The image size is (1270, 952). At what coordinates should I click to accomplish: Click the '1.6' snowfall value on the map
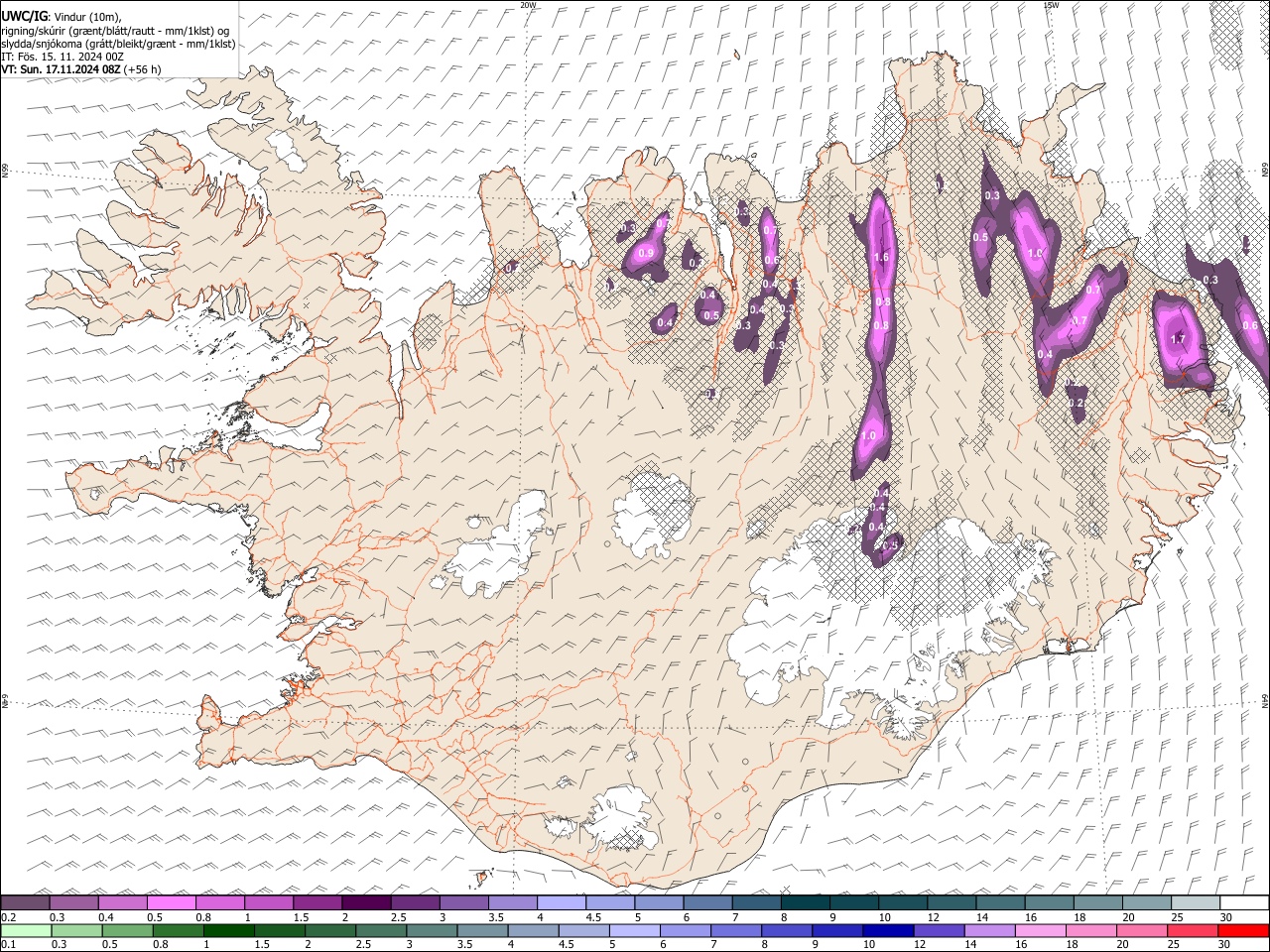[x=881, y=258]
